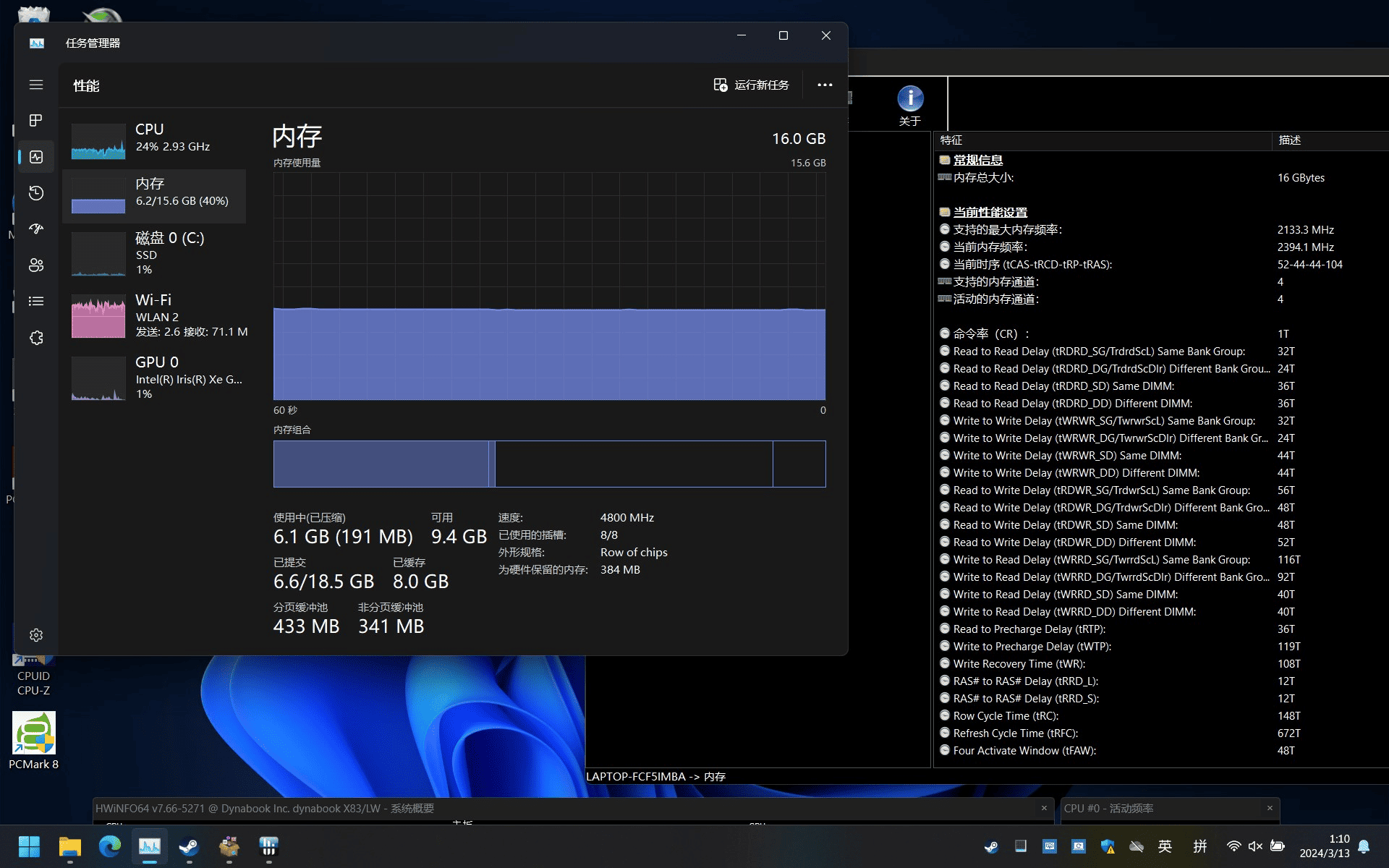Open the Details list page icon
This screenshot has width=1389, height=868.
pyautogui.click(x=36, y=301)
